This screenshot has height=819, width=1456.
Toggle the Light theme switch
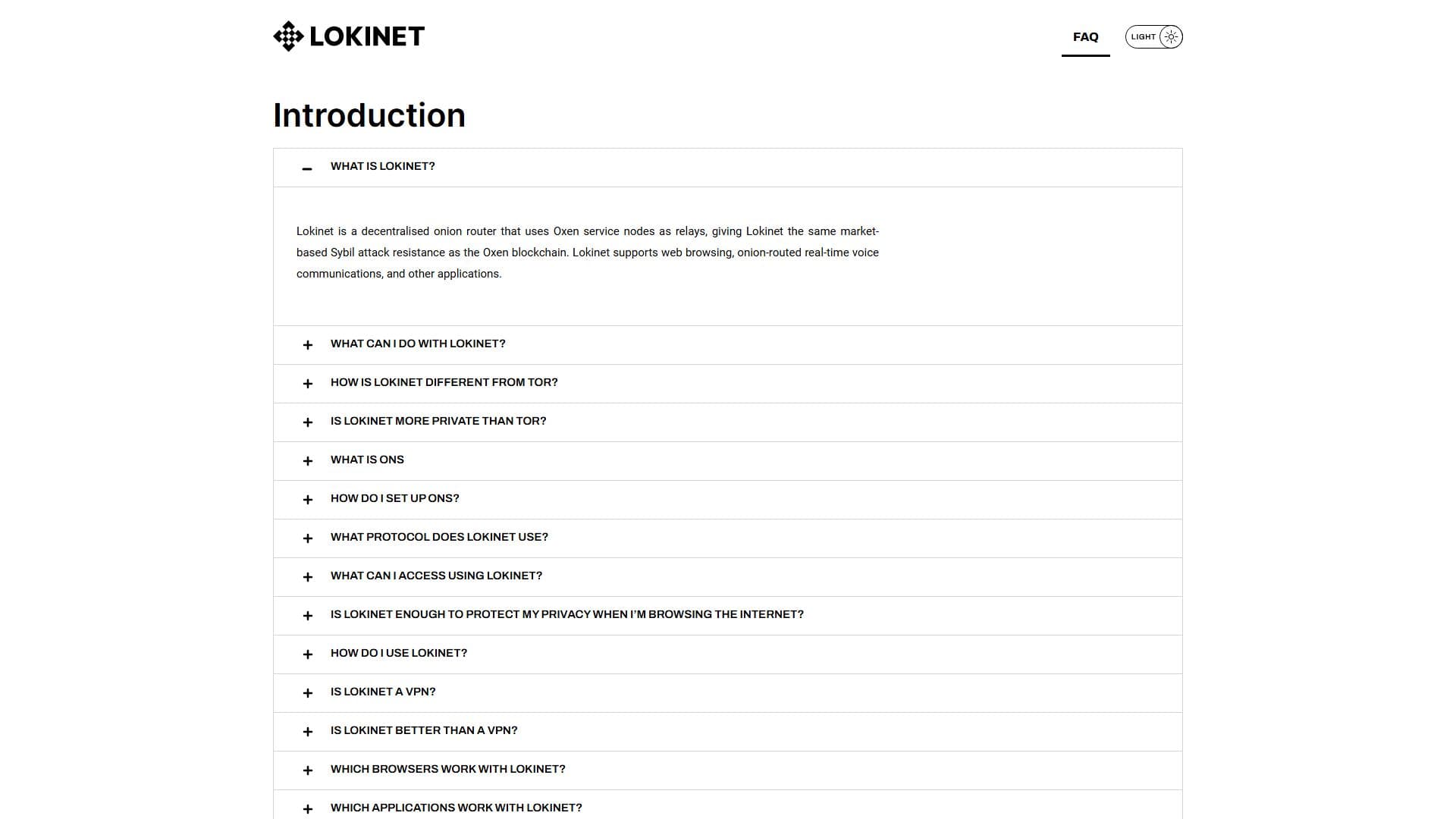tap(1153, 36)
